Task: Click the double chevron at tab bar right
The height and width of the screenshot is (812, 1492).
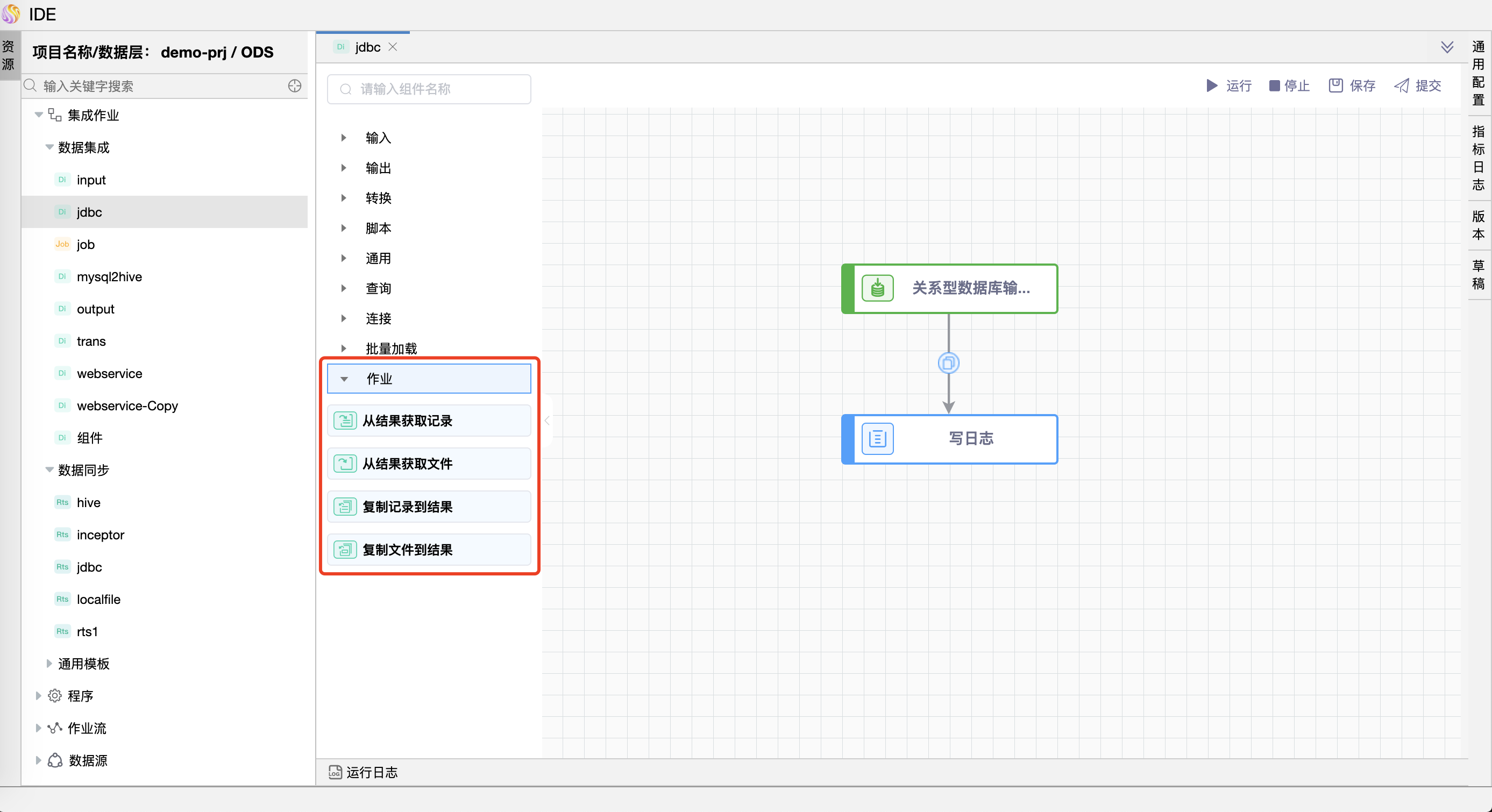Action: [1447, 47]
